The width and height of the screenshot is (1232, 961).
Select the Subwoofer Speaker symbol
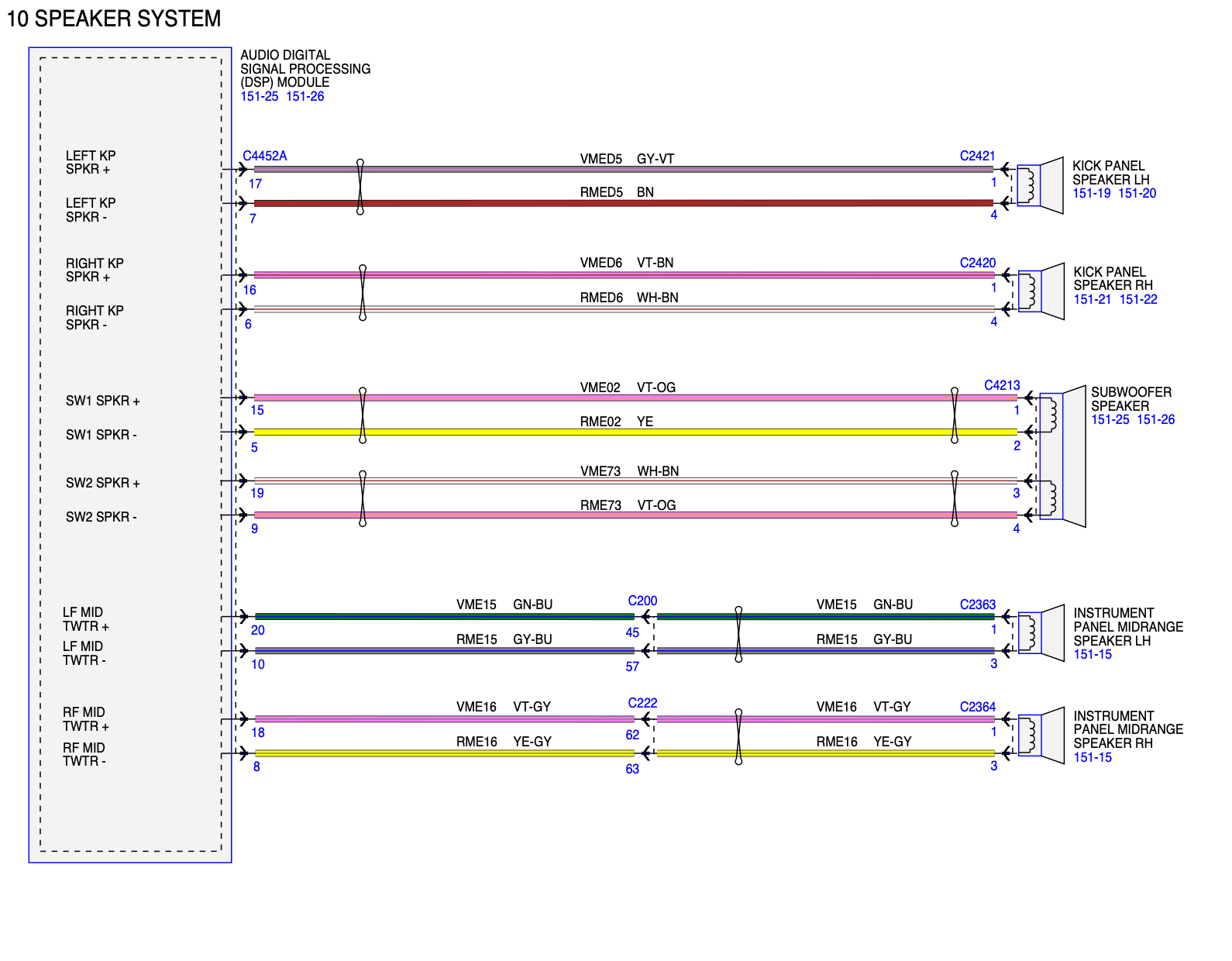pyautogui.click(x=1062, y=456)
